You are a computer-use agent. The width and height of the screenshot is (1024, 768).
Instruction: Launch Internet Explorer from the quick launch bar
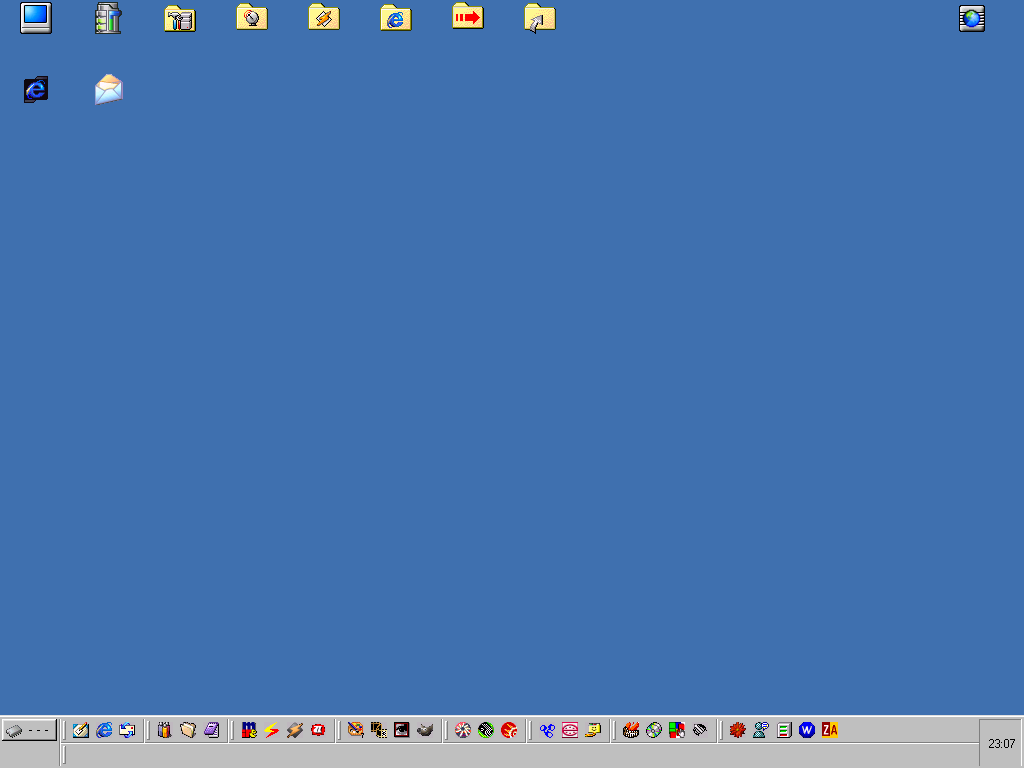(104, 730)
